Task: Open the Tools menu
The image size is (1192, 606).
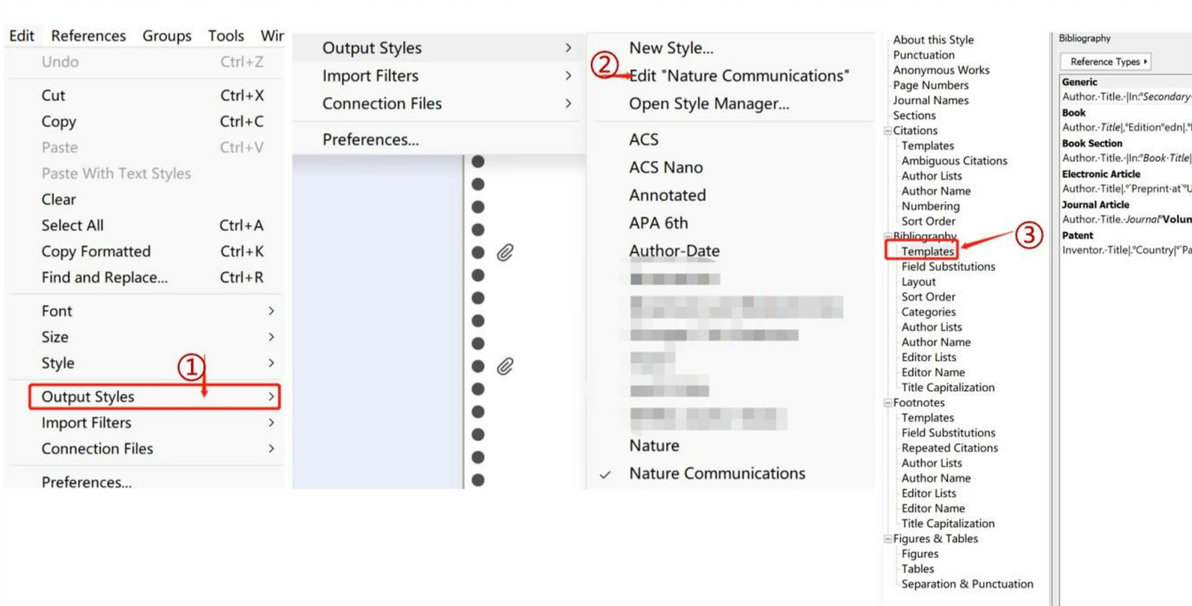Action: pyautogui.click(x=226, y=36)
